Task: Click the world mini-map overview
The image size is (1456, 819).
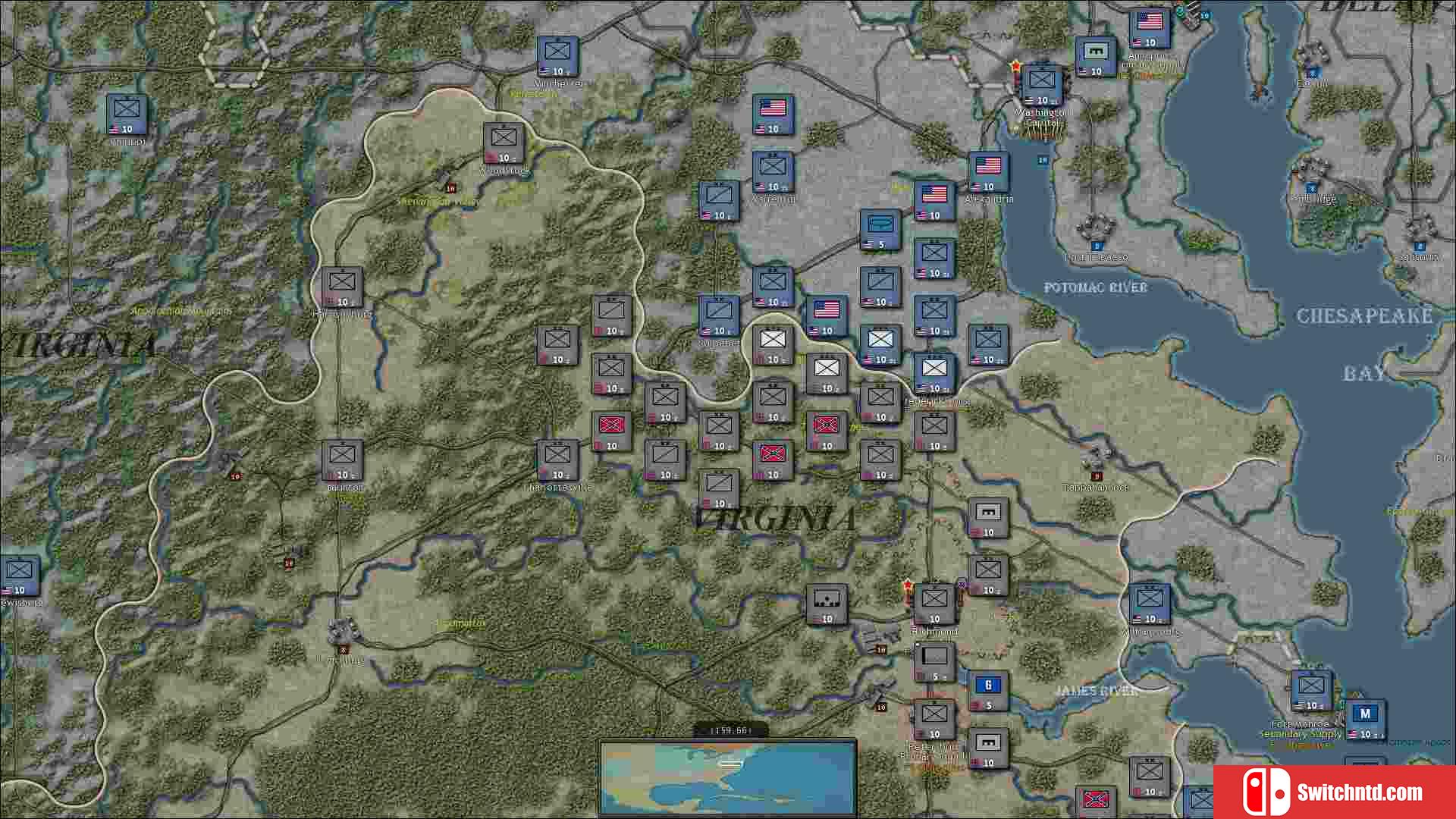Action: click(728, 779)
